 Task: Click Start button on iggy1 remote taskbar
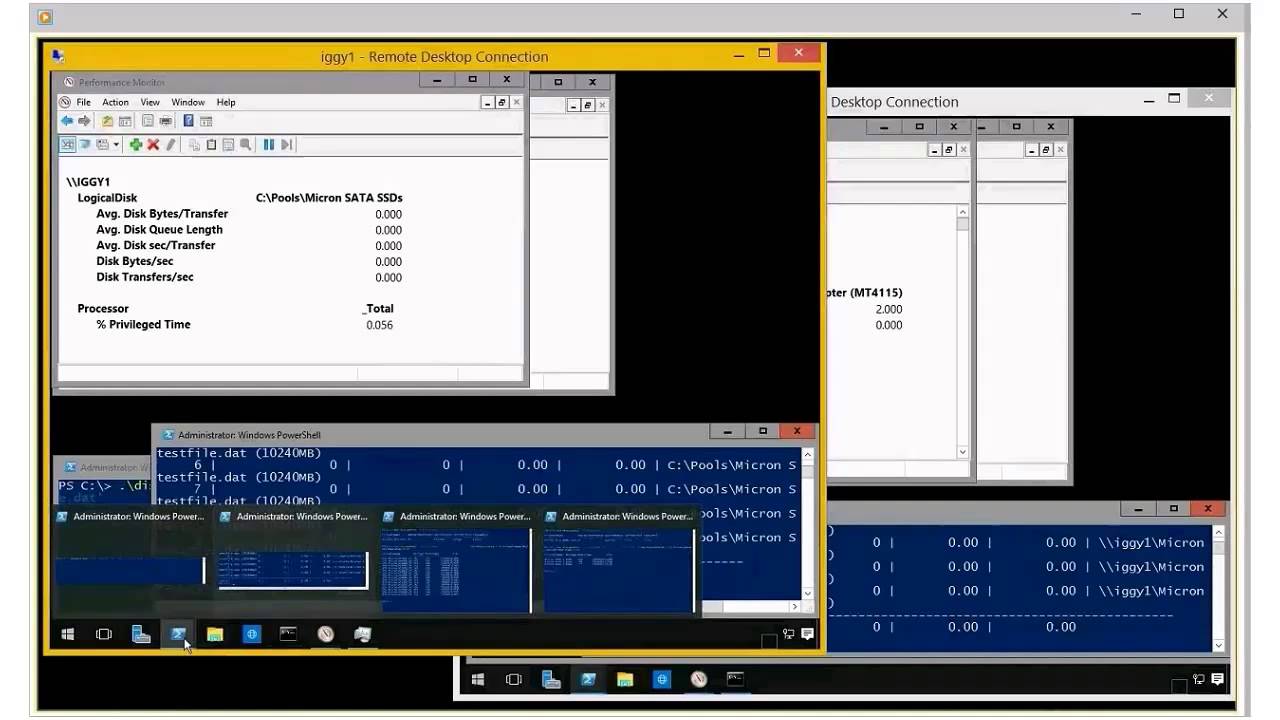tap(68, 634)
